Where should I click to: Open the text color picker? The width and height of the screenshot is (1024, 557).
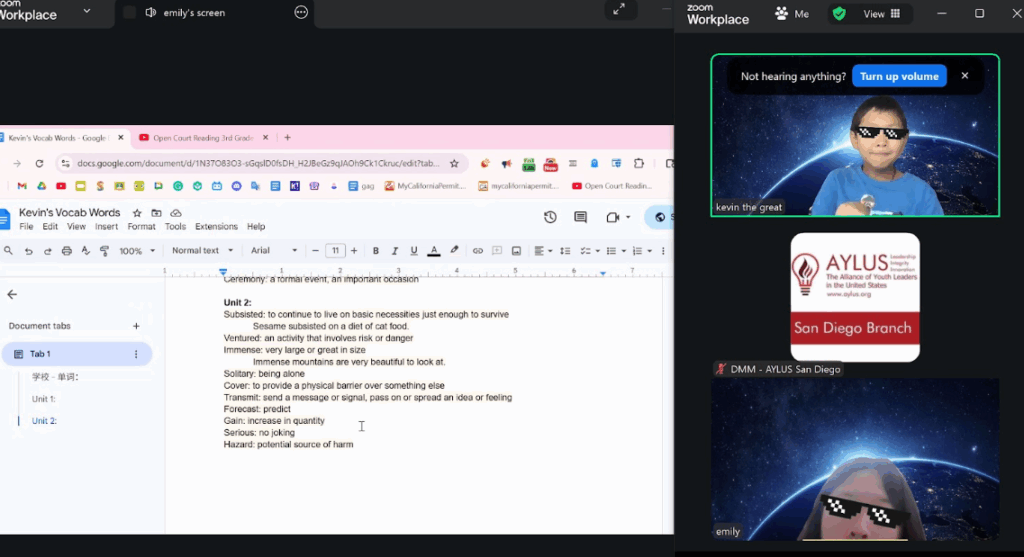[434, 251]
